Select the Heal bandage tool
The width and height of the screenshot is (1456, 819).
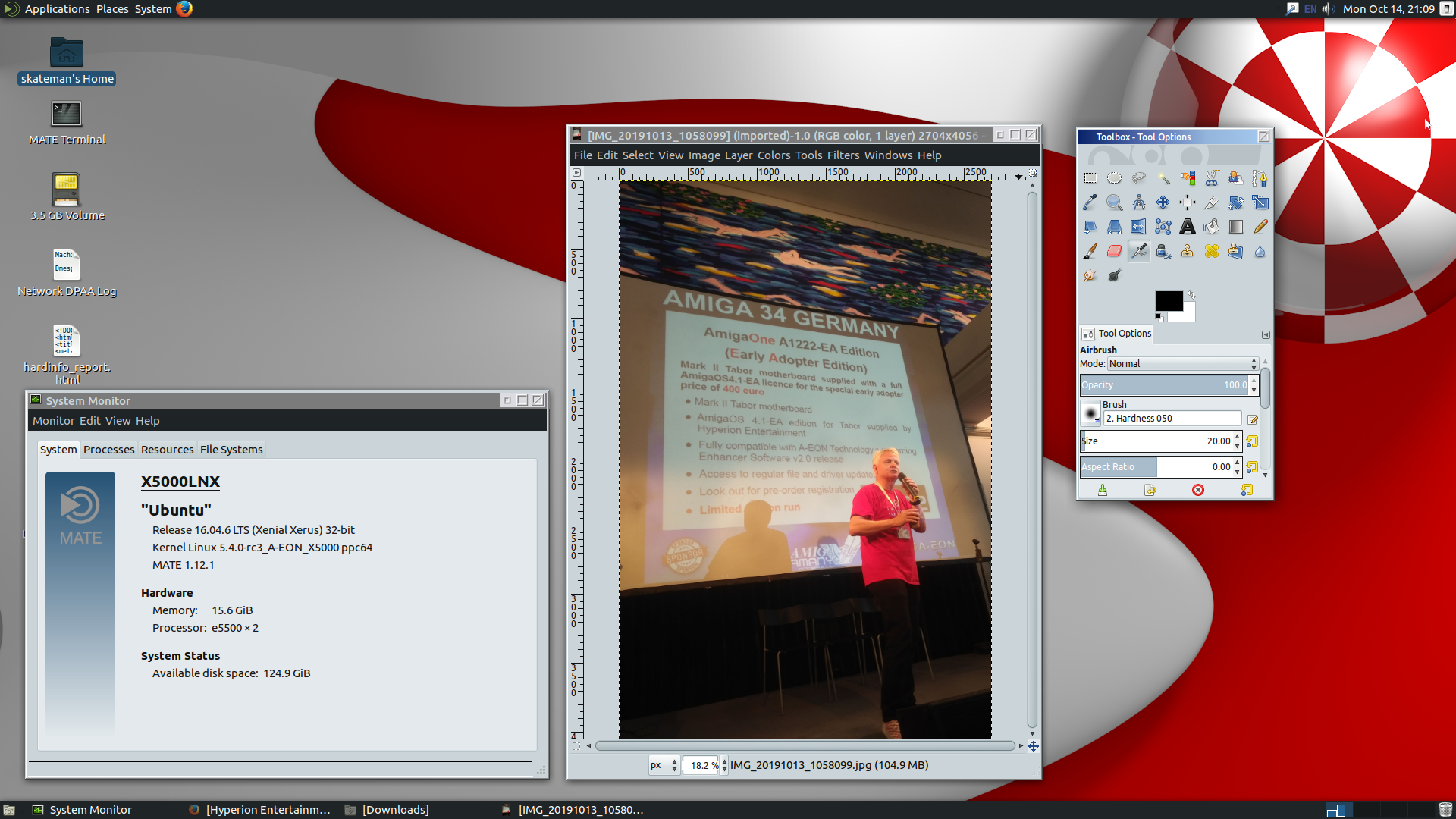tap(1212, 251)
